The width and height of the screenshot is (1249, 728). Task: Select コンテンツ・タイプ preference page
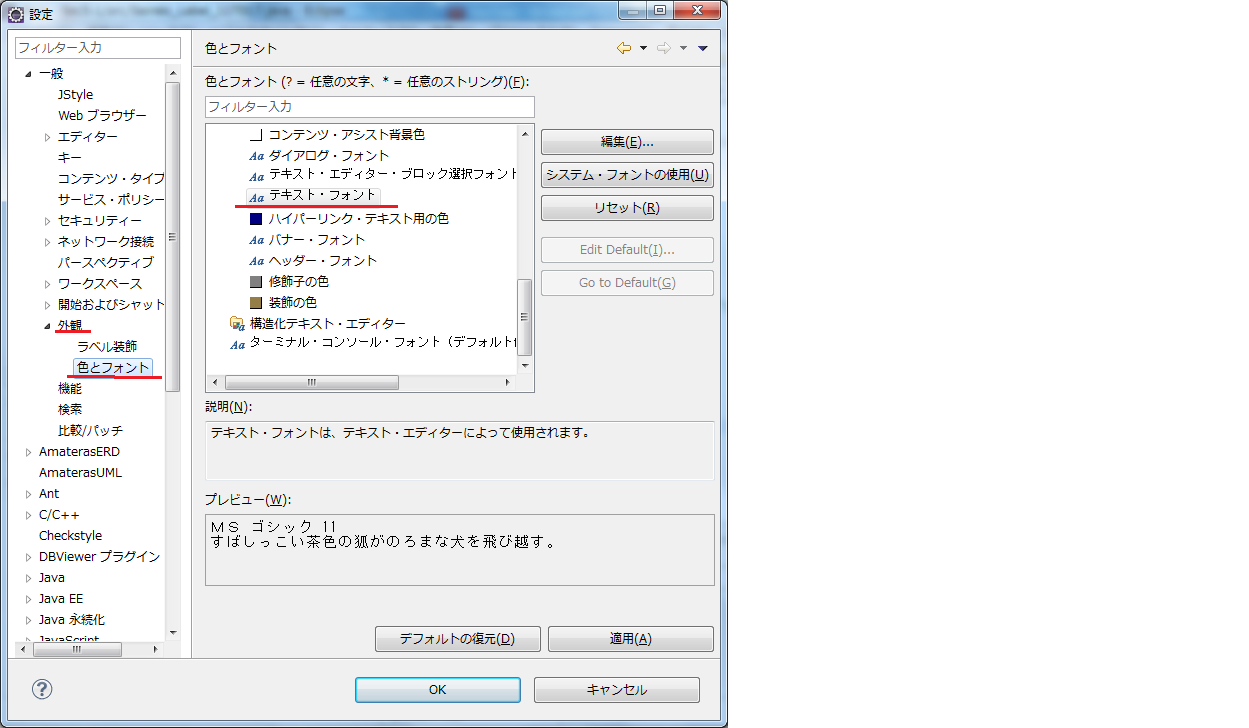click(110, 179)
